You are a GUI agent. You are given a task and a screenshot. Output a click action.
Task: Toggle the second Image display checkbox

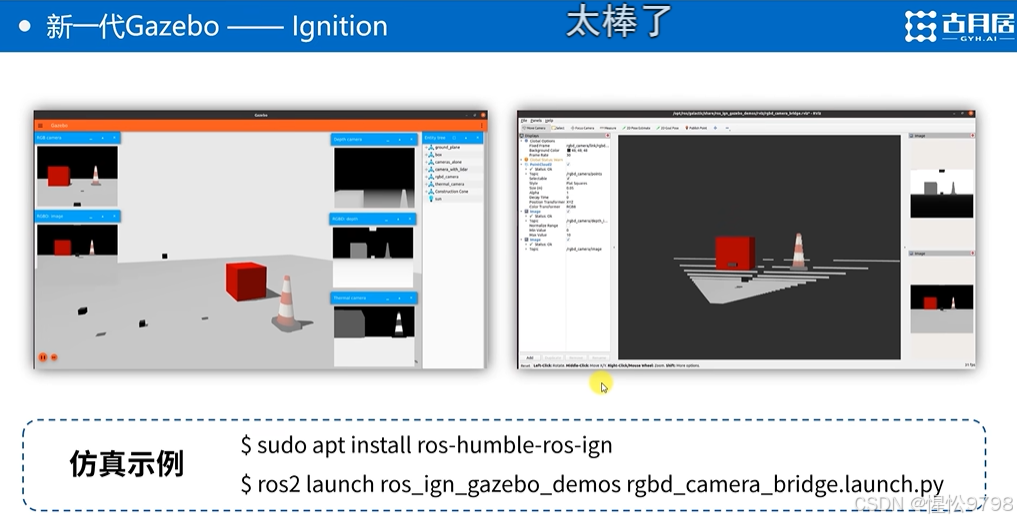coord(568,239)
